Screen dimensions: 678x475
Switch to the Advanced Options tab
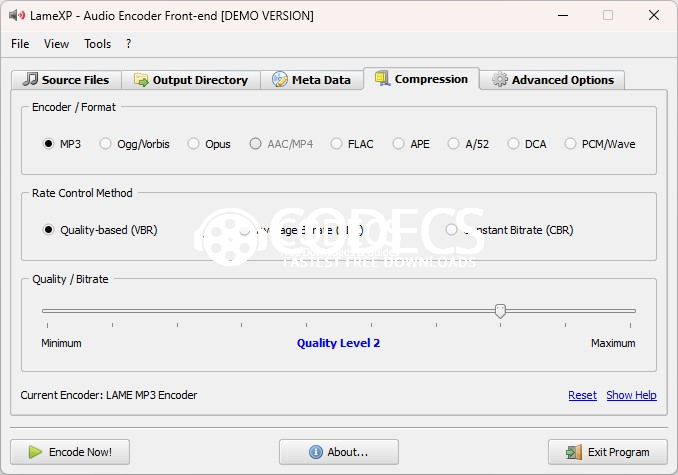552,80
